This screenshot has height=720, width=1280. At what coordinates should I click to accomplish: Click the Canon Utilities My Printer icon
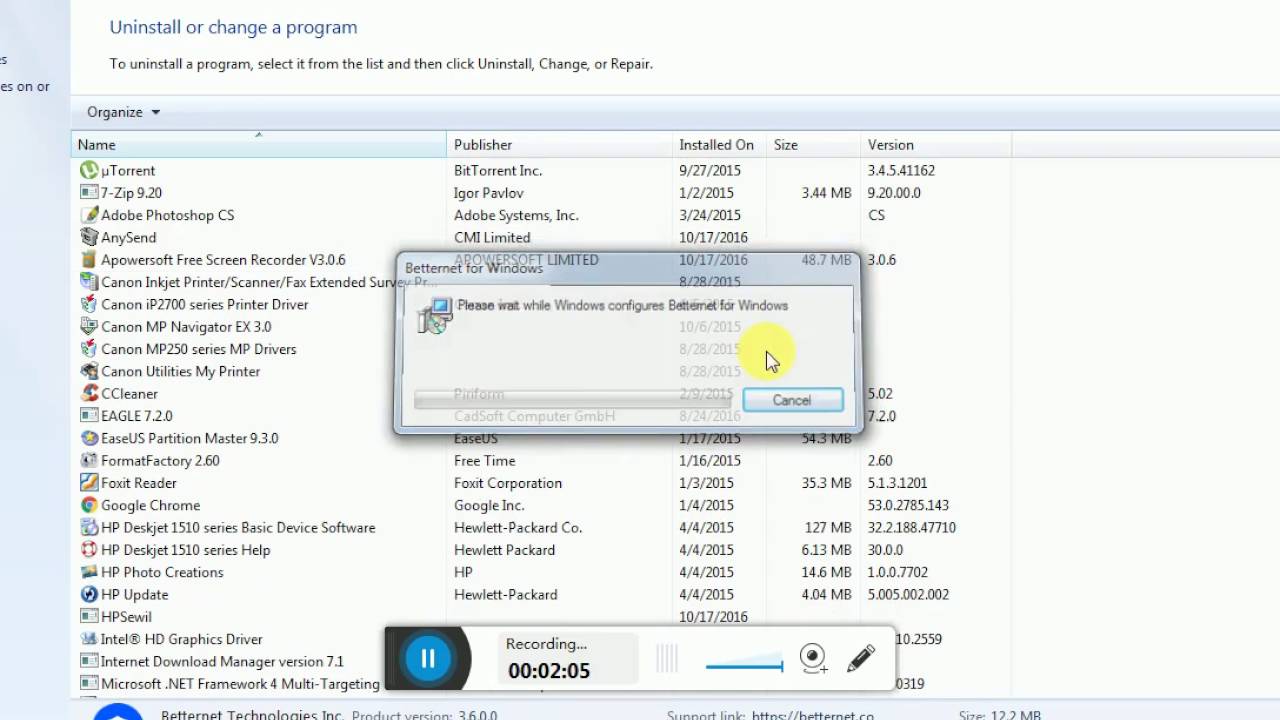tap(89, 372)
